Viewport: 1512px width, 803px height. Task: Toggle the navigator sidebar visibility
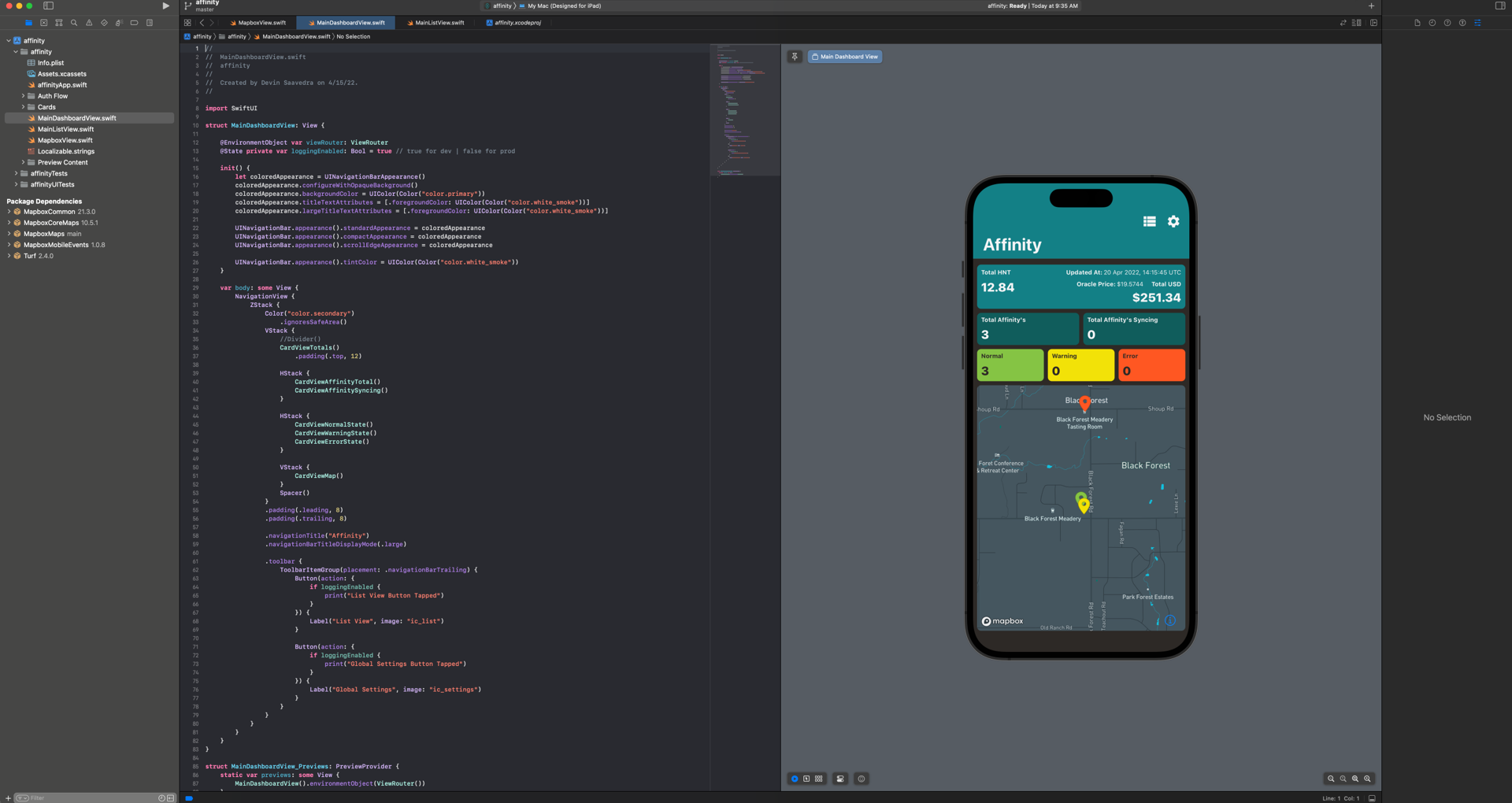(48, 6)
